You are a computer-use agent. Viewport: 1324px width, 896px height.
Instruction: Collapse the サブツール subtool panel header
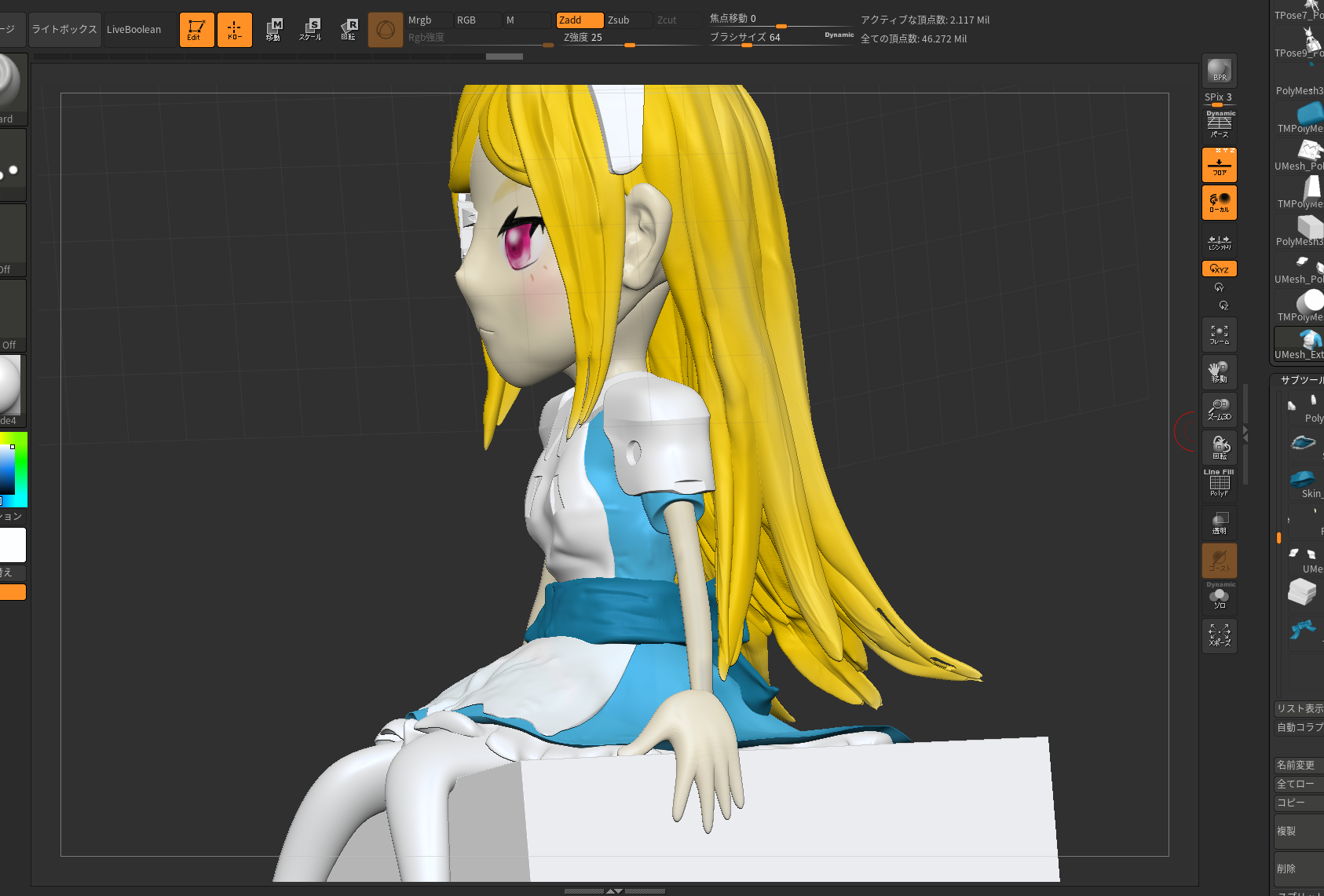[1301, 380]
